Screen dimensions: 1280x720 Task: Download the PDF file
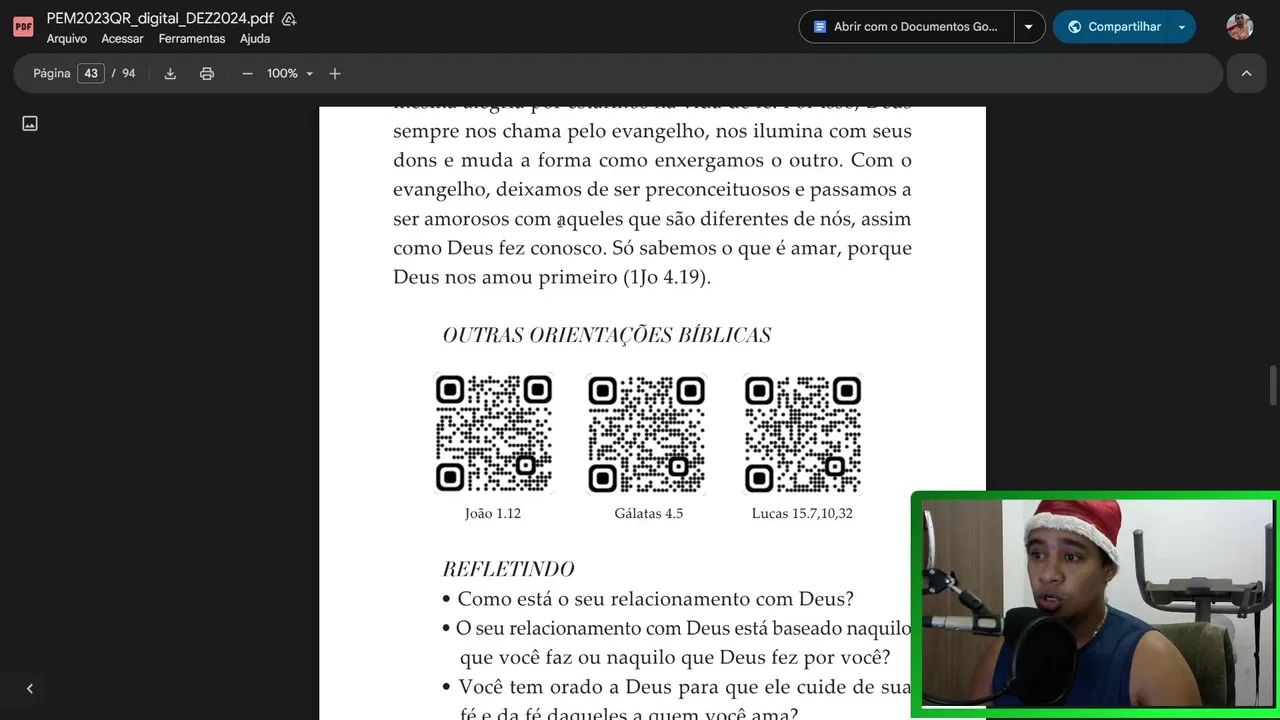click(x=170, y=73)
